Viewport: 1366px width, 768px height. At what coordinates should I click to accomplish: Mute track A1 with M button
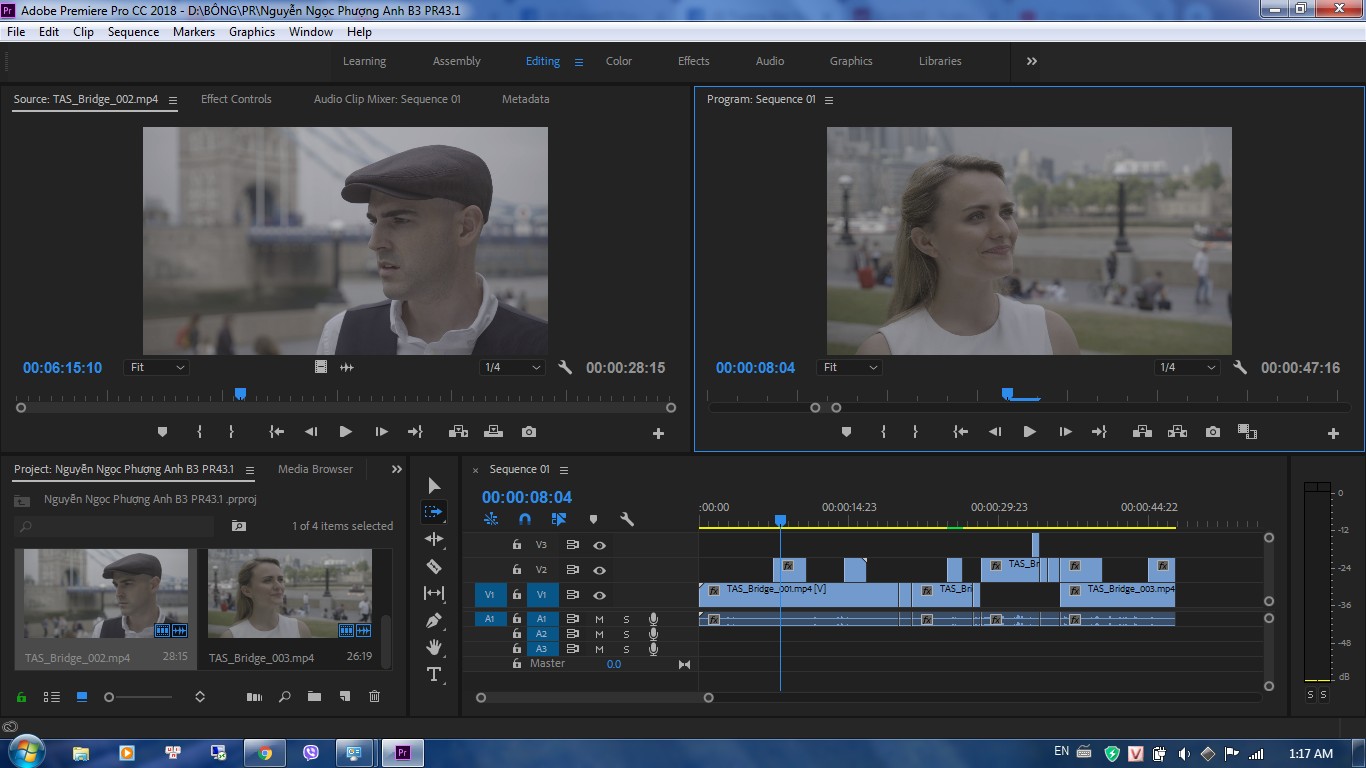599,619
